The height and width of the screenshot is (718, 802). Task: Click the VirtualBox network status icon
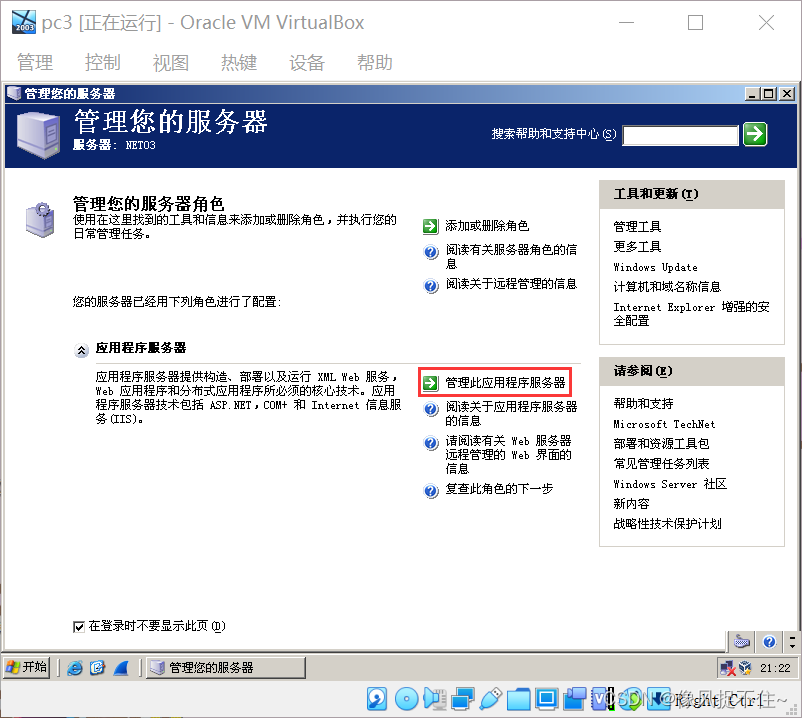coord(463,699)
